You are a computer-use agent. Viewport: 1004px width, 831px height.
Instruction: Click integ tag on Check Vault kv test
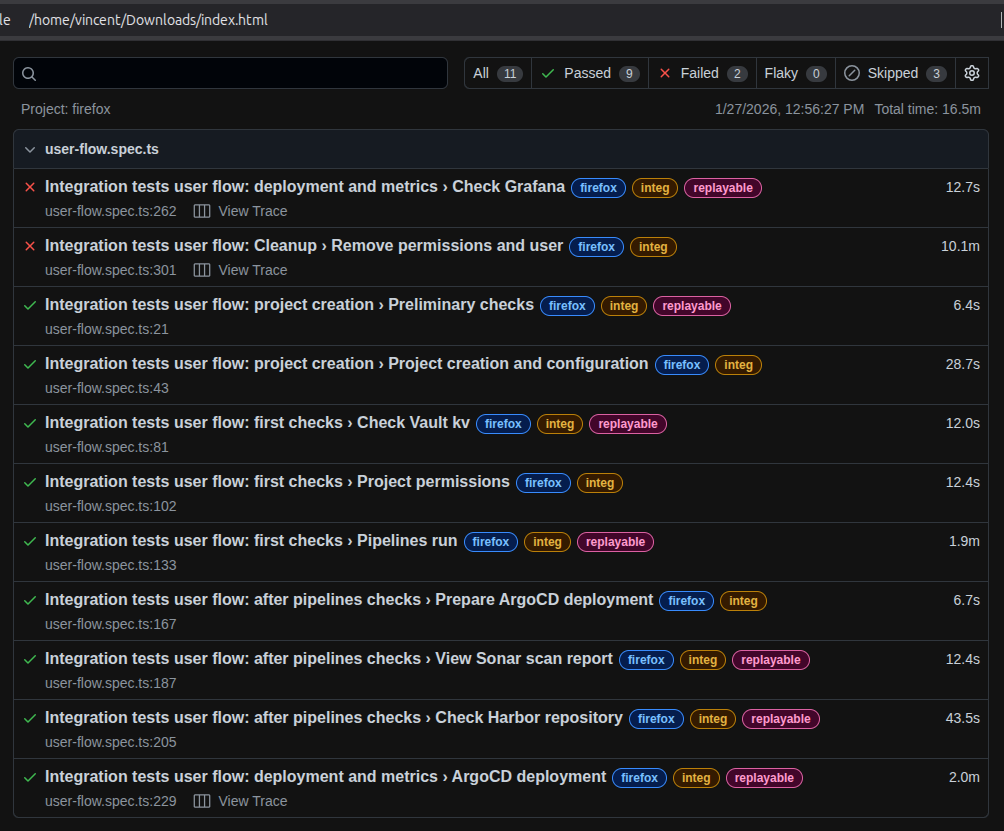coord(560,424)
